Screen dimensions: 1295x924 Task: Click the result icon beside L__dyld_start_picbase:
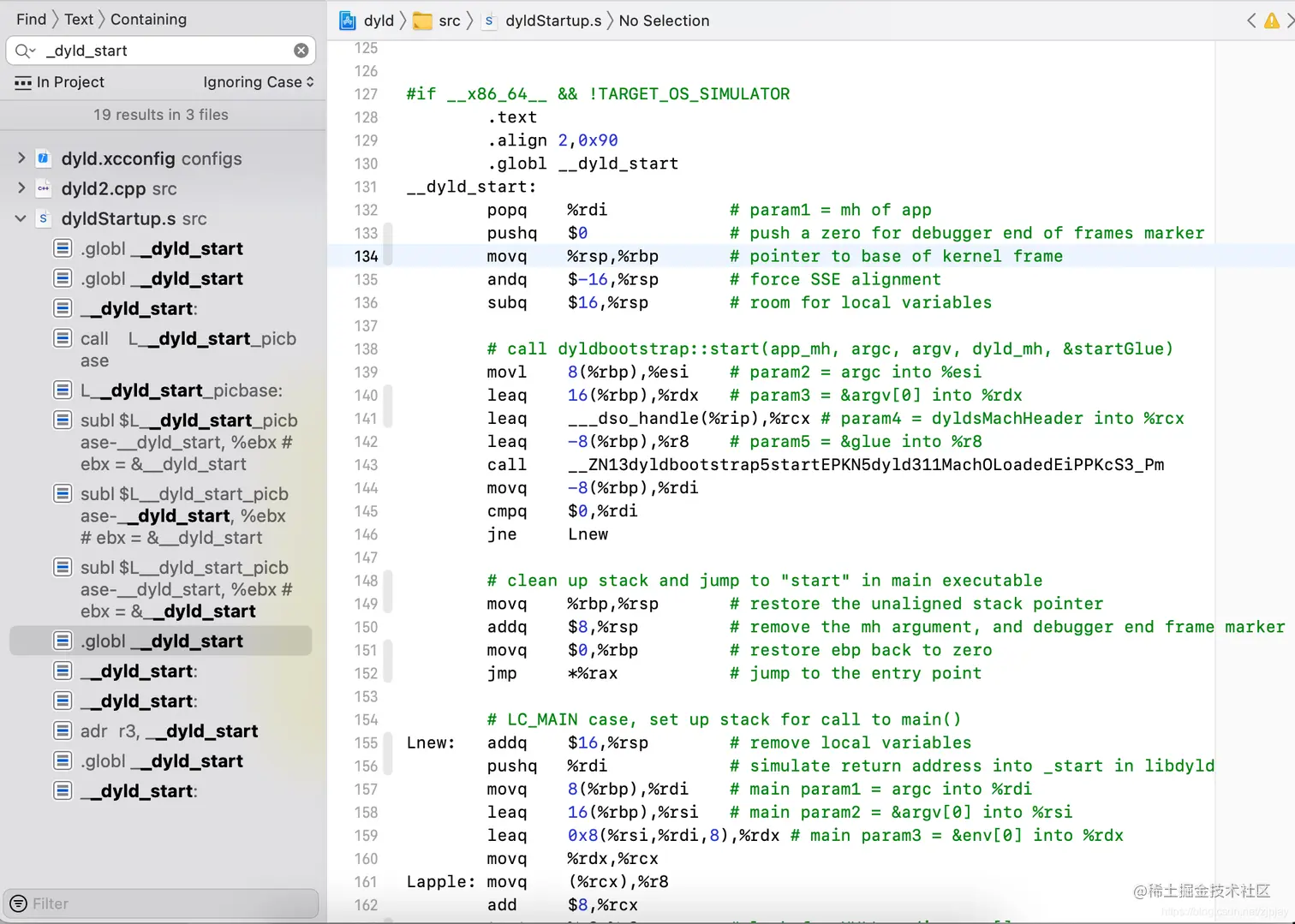[x=63, y=390]
